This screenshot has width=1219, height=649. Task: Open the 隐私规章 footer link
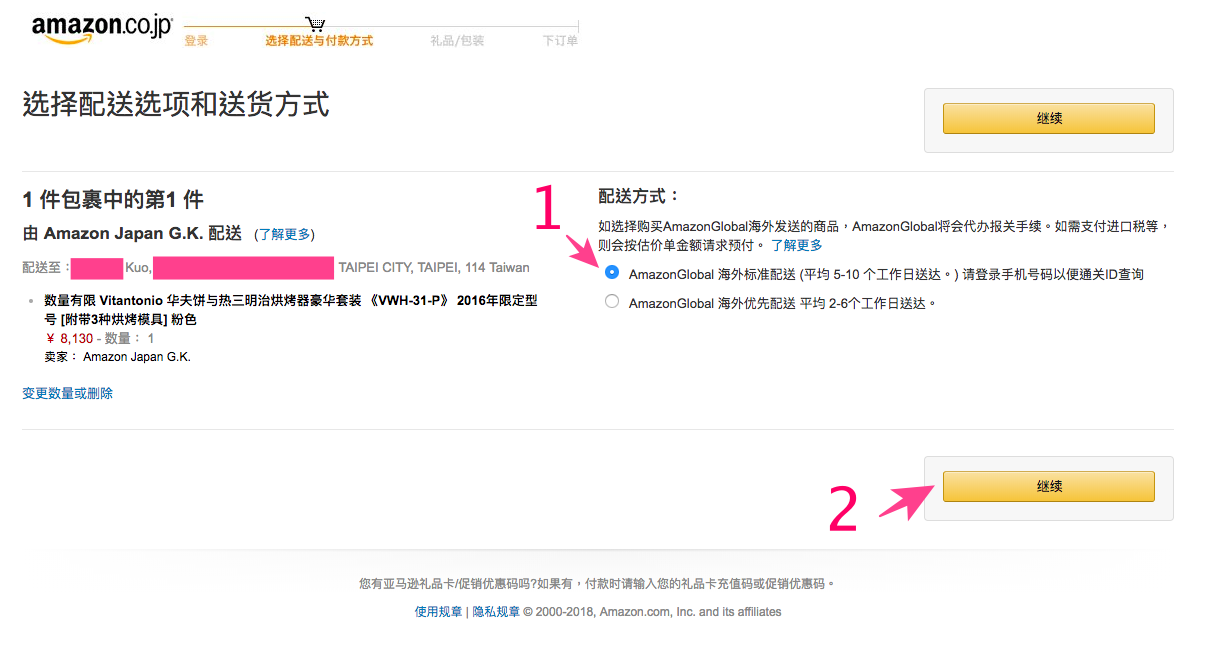tap(496, 612)
